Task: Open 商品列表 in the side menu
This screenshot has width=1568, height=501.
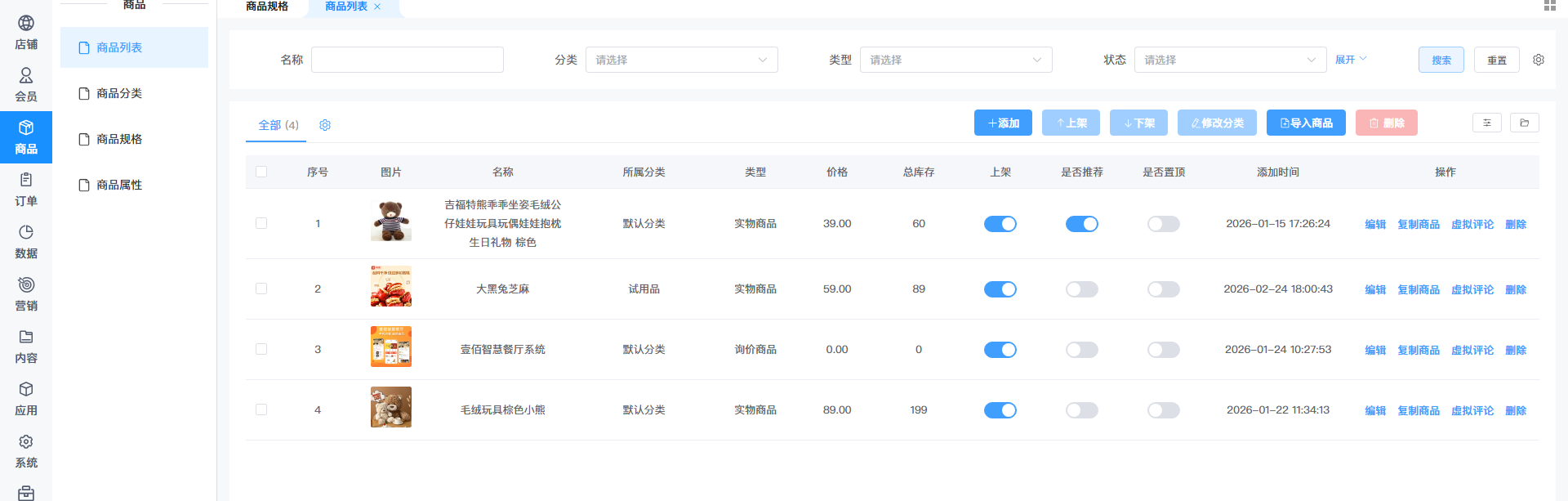Action: [x=134, y=47]
